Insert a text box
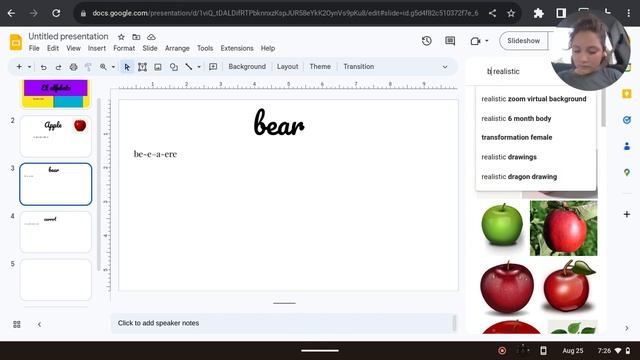640x360 pixels. (x=142, y=67)
